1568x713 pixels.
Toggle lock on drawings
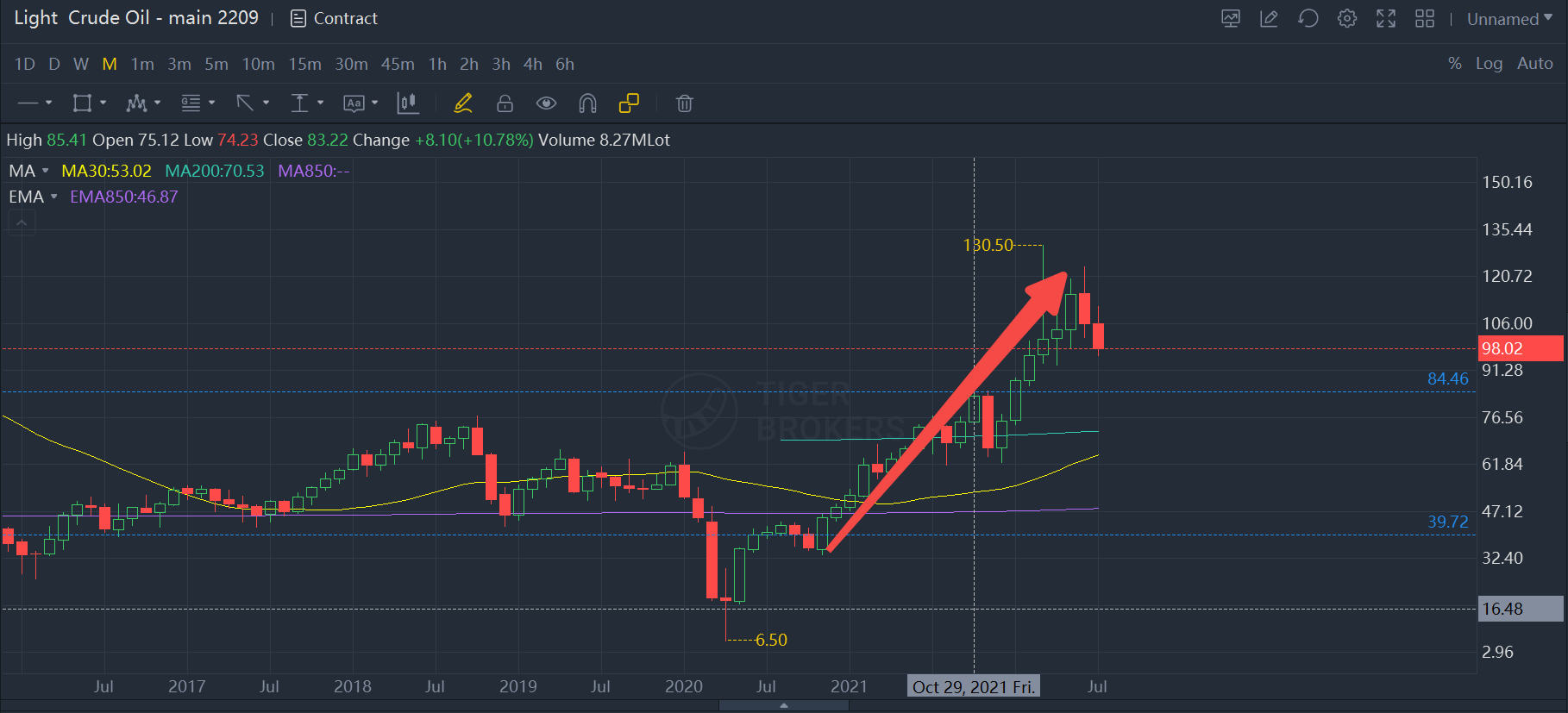point(505,103)
